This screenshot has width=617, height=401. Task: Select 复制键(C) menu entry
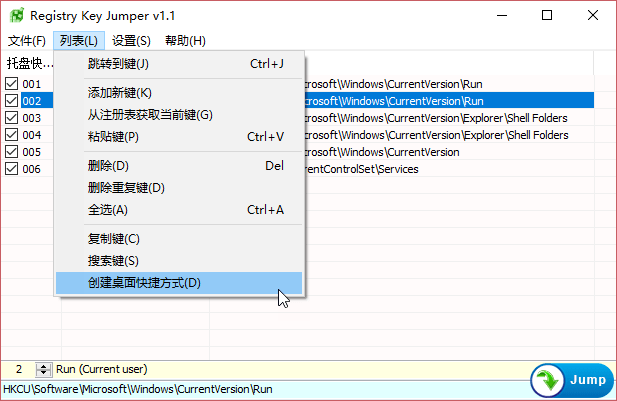click(179, 239)
